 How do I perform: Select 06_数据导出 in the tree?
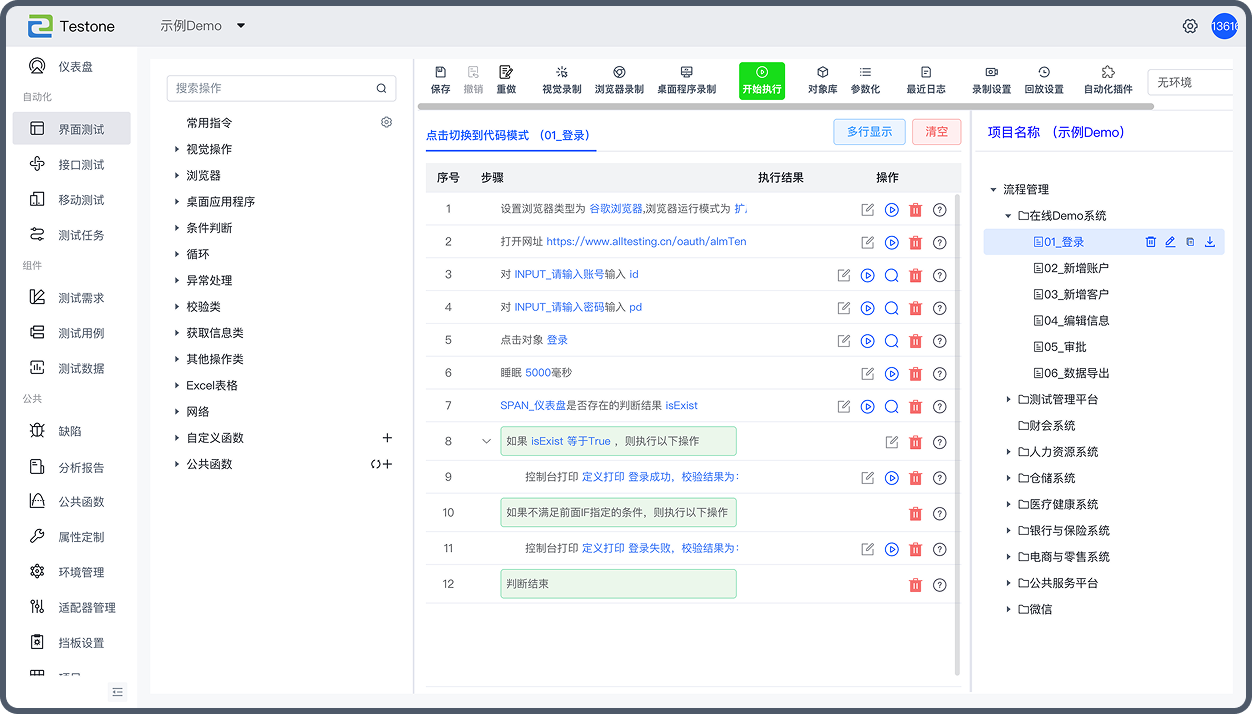click(x=1076, y=373)
